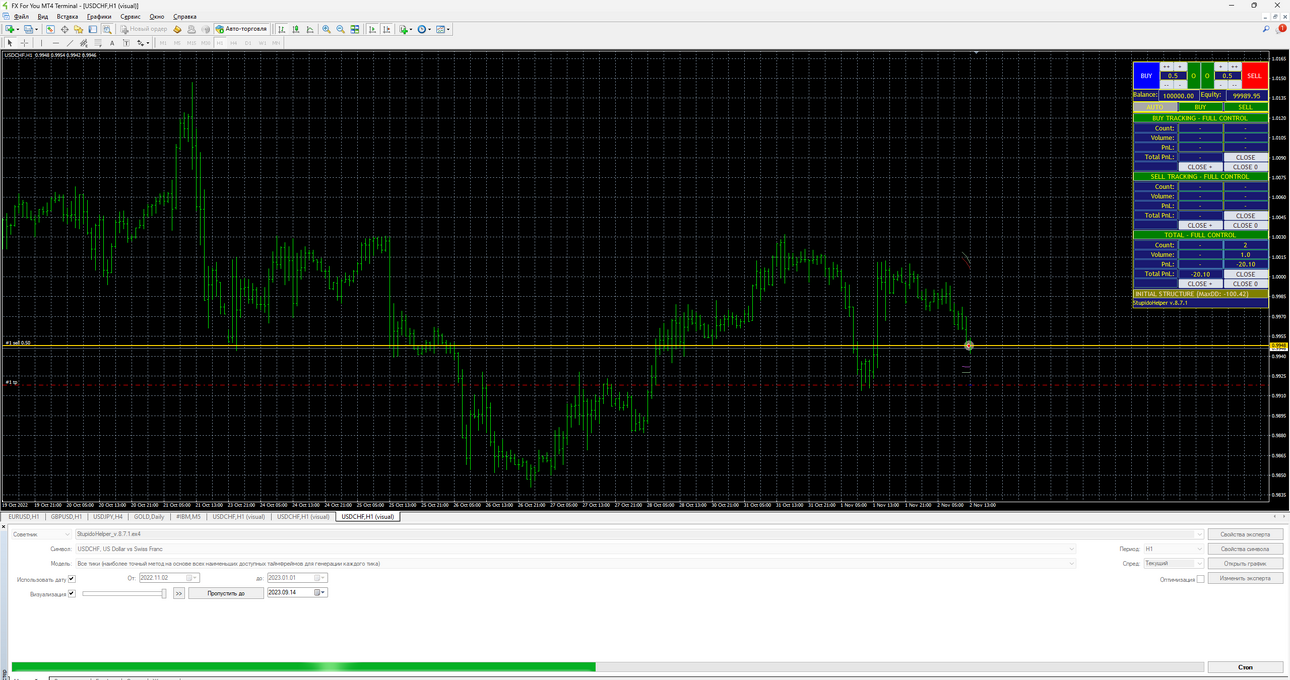Open the periods clock dropdown icon

(x=423, y=29)
